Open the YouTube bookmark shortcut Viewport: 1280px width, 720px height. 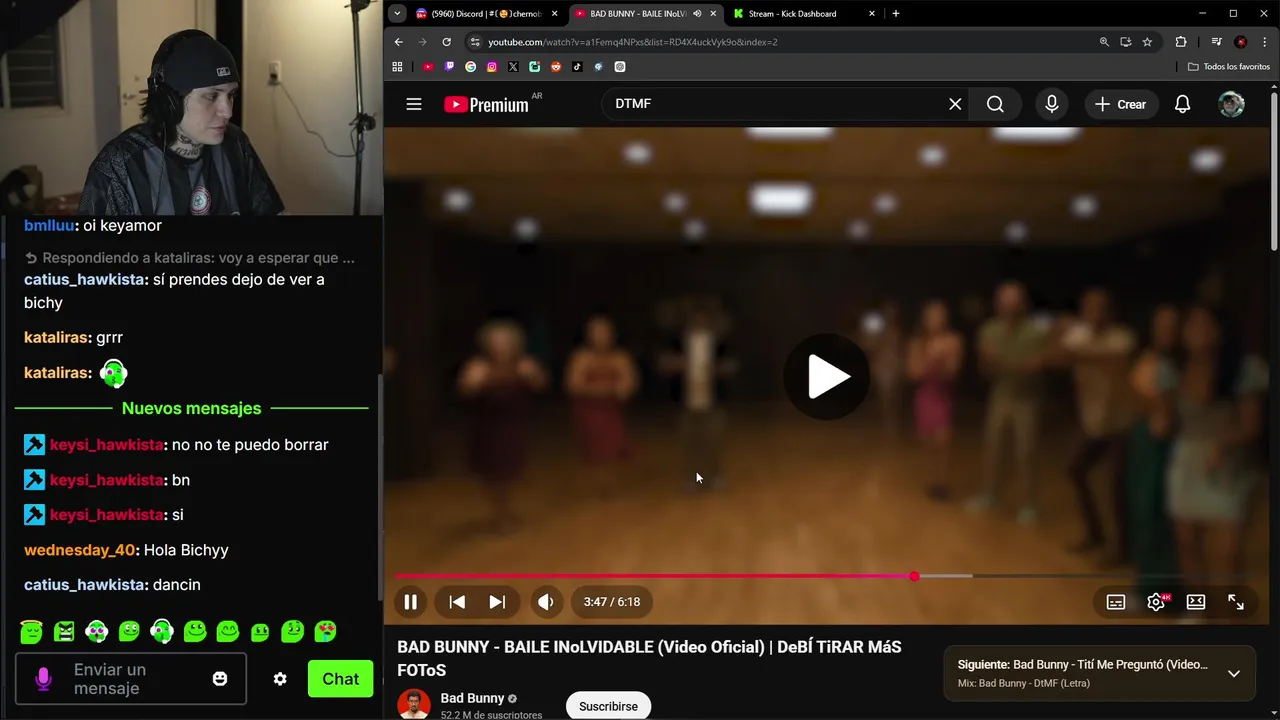pyautogui.click(x=428, y=67)
